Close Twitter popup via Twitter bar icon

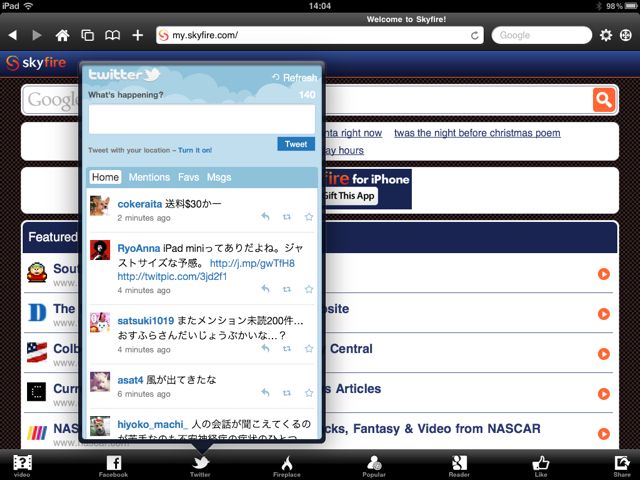200,466
